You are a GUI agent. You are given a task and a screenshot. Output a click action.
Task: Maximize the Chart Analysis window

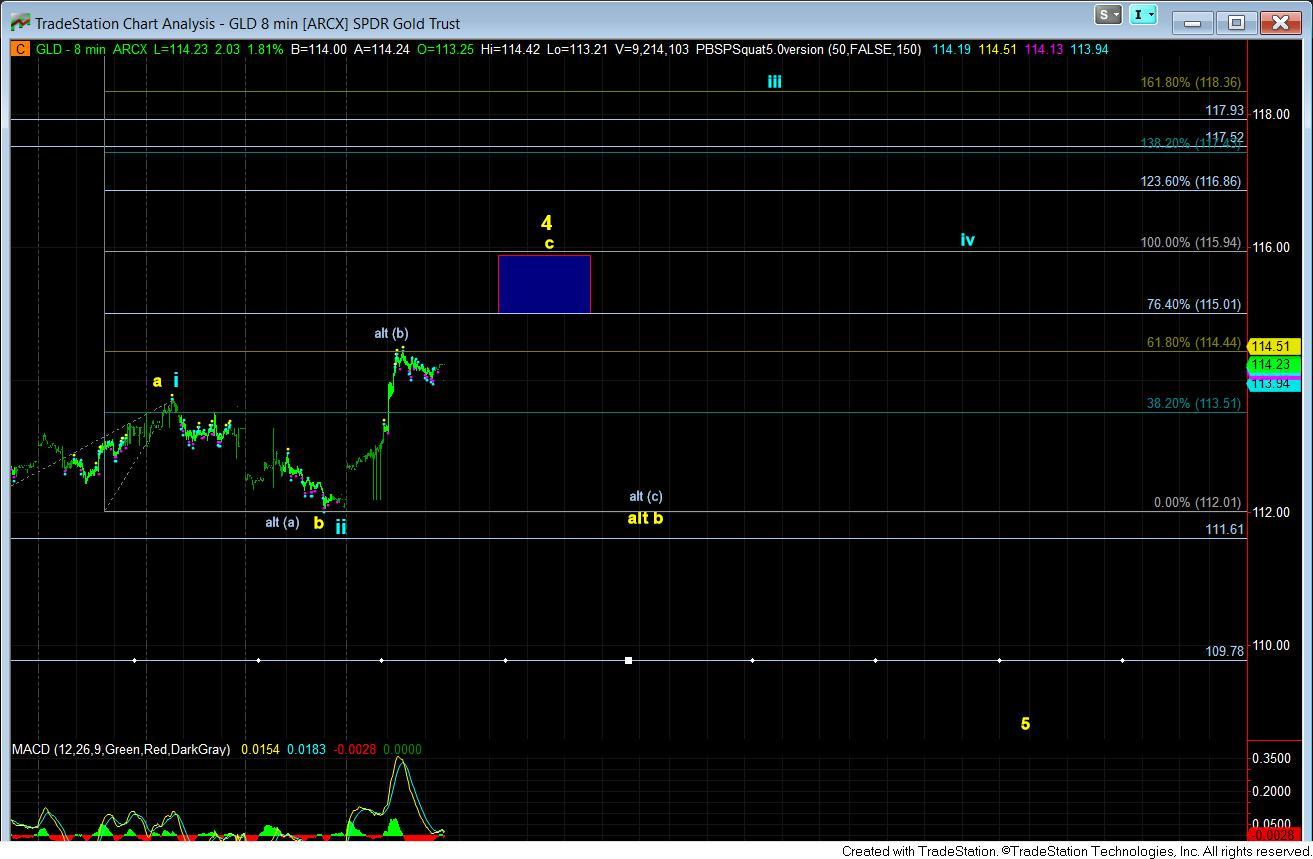tap(1236, 22)
